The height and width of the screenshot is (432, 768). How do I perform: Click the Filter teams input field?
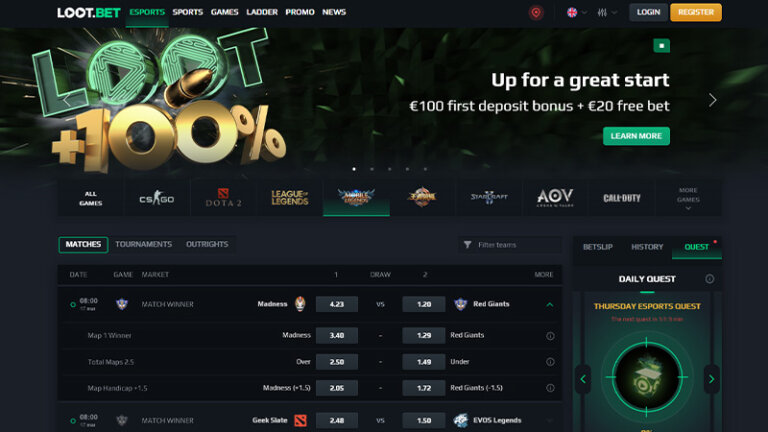[x=510, y=244]
